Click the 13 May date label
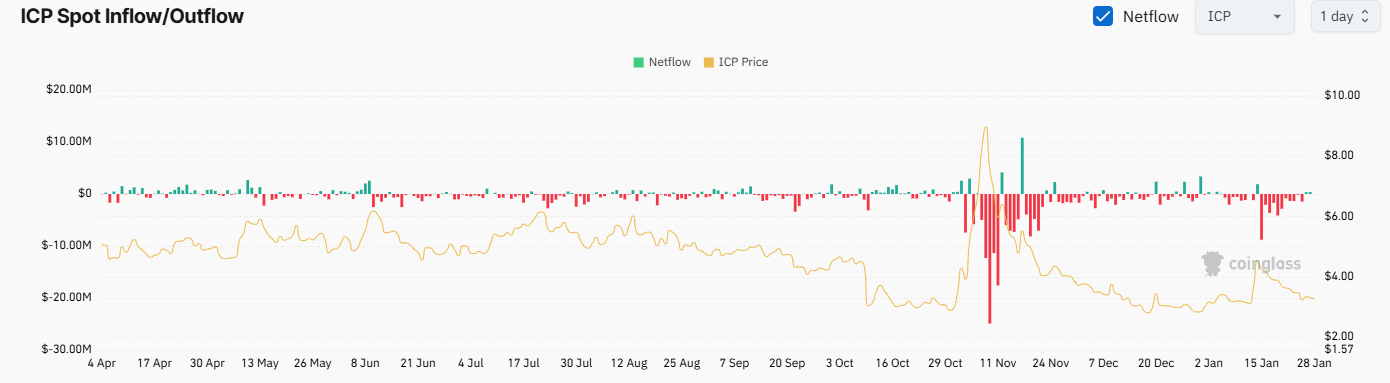Screen dimensions: 1390x383 259,363
